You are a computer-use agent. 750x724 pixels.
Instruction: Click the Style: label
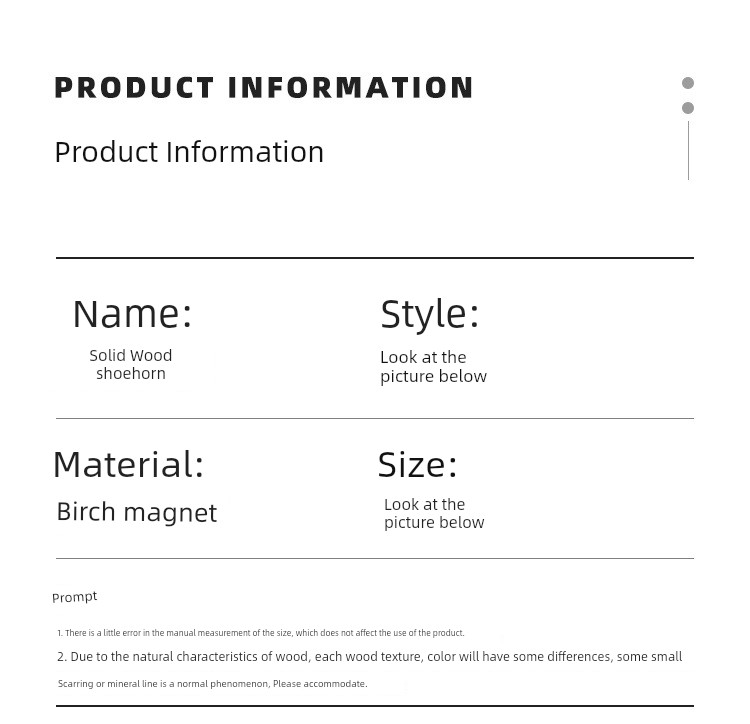(430, 315)
